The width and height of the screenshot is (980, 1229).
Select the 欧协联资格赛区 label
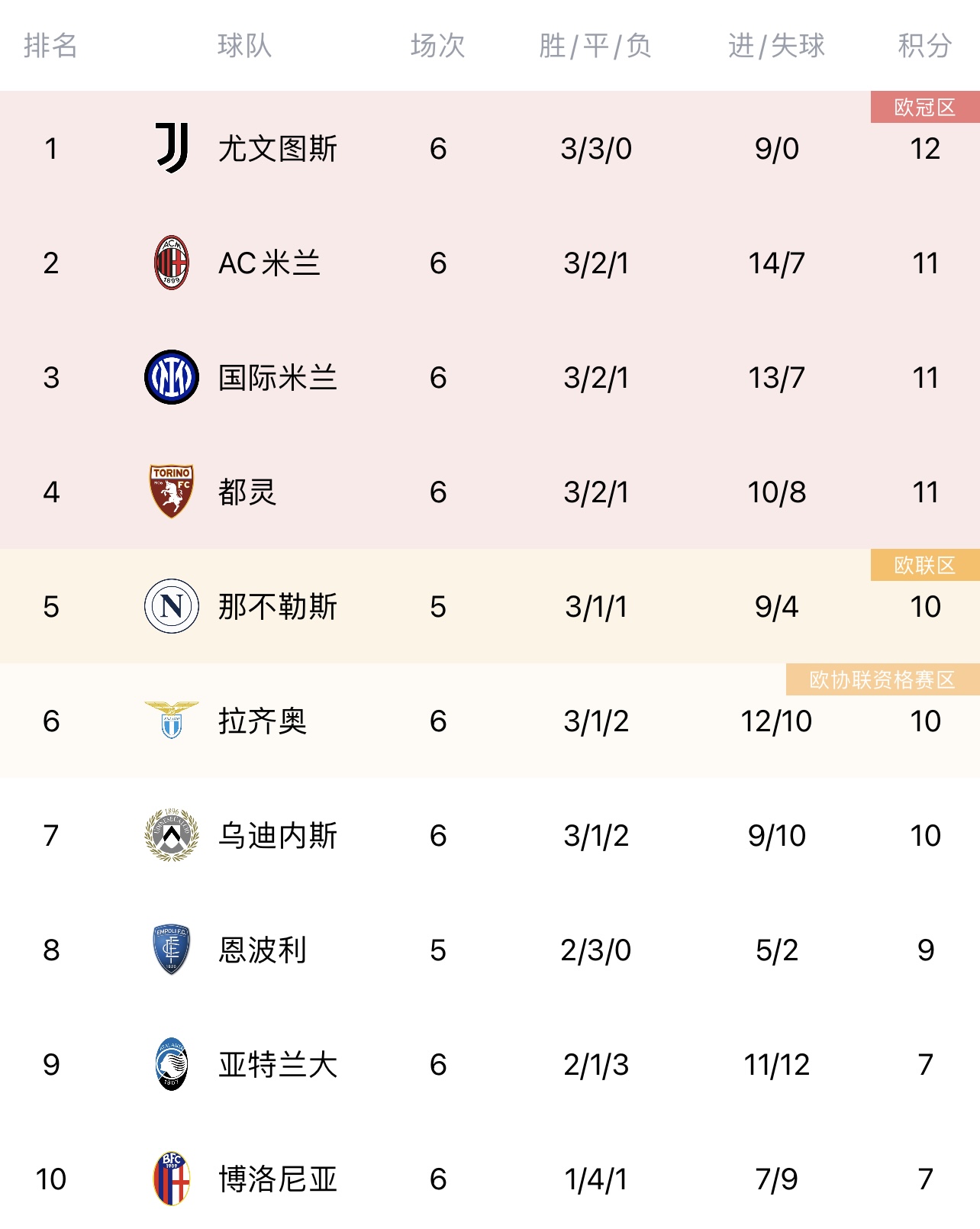[x=883, y=679]
